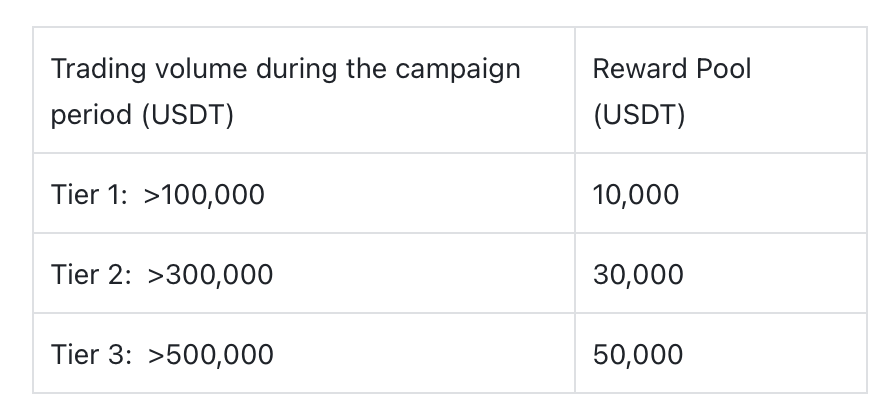This screenshot has height=416, width=896.
Task: Click the word 'campaign' in the header
Action: (x=458, y=71)
